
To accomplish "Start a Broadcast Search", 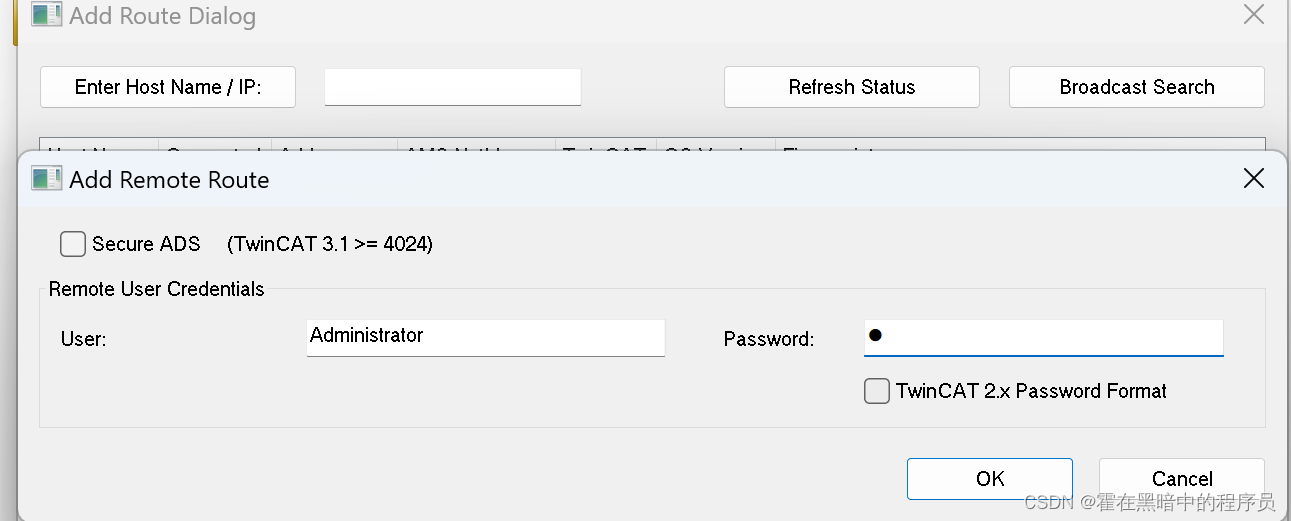I will [1137, 87].
